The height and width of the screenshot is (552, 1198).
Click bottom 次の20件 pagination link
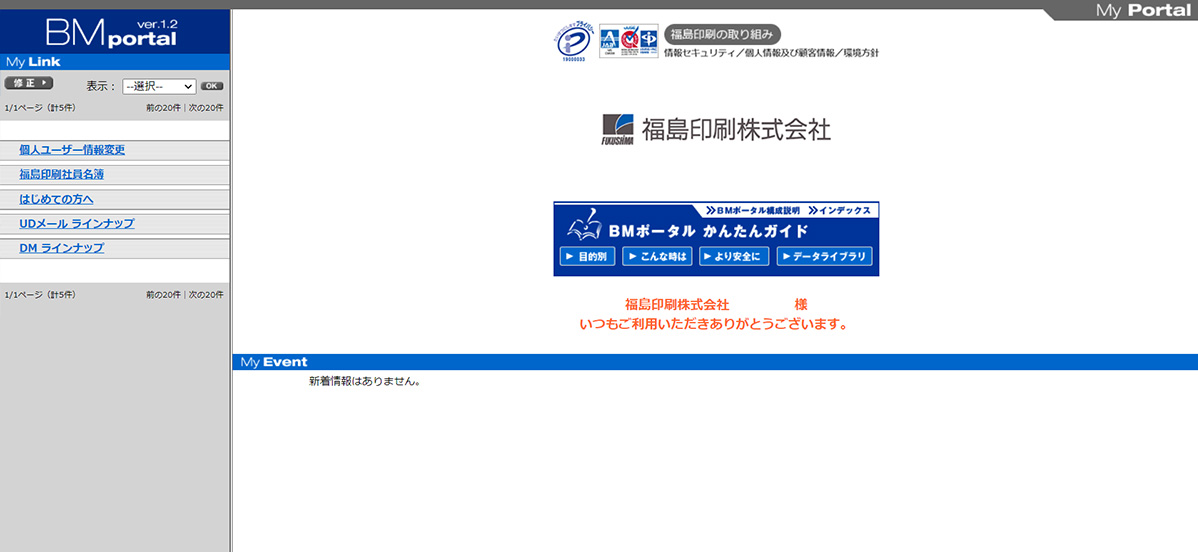(206, 294)
